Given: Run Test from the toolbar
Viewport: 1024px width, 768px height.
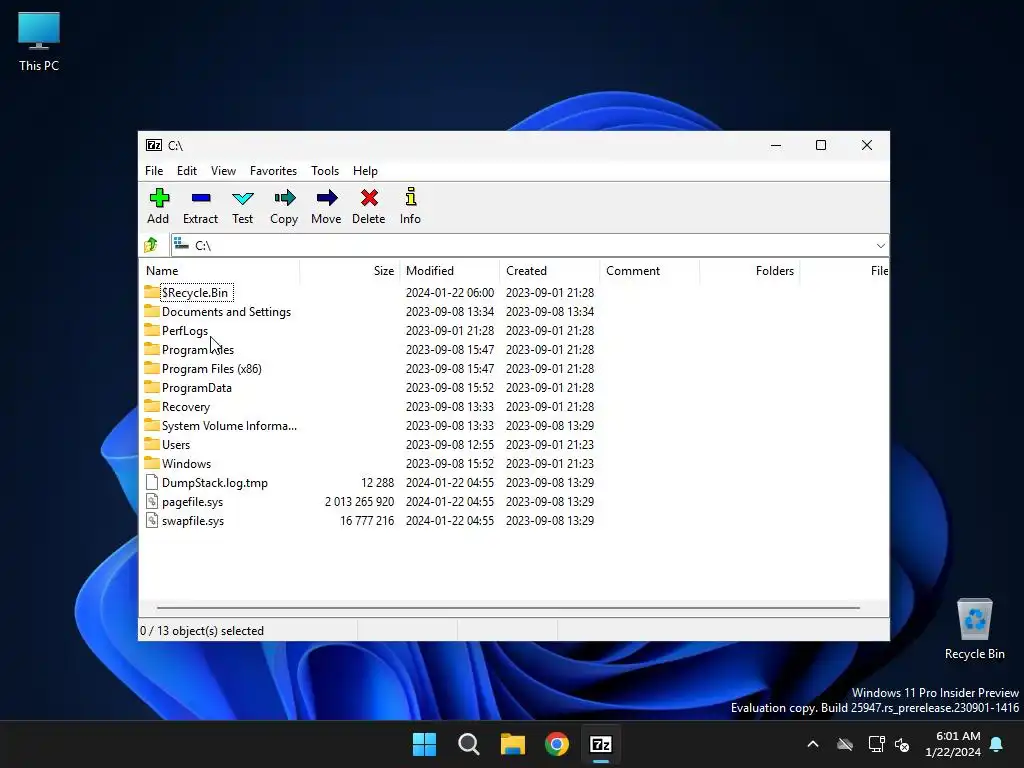Looking at the screenshot, I should [242, 206].
